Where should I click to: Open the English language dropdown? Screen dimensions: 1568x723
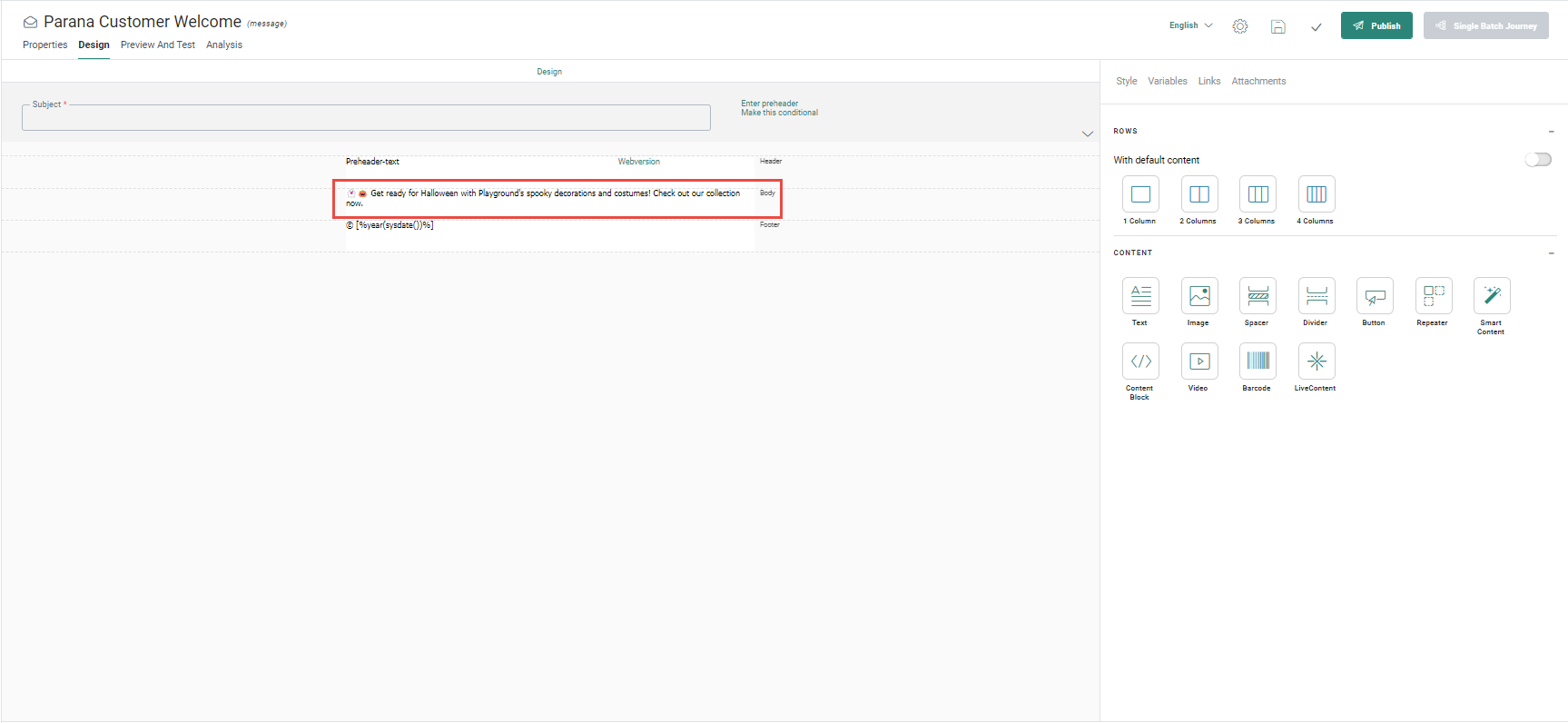click(x=1190, y=25)
